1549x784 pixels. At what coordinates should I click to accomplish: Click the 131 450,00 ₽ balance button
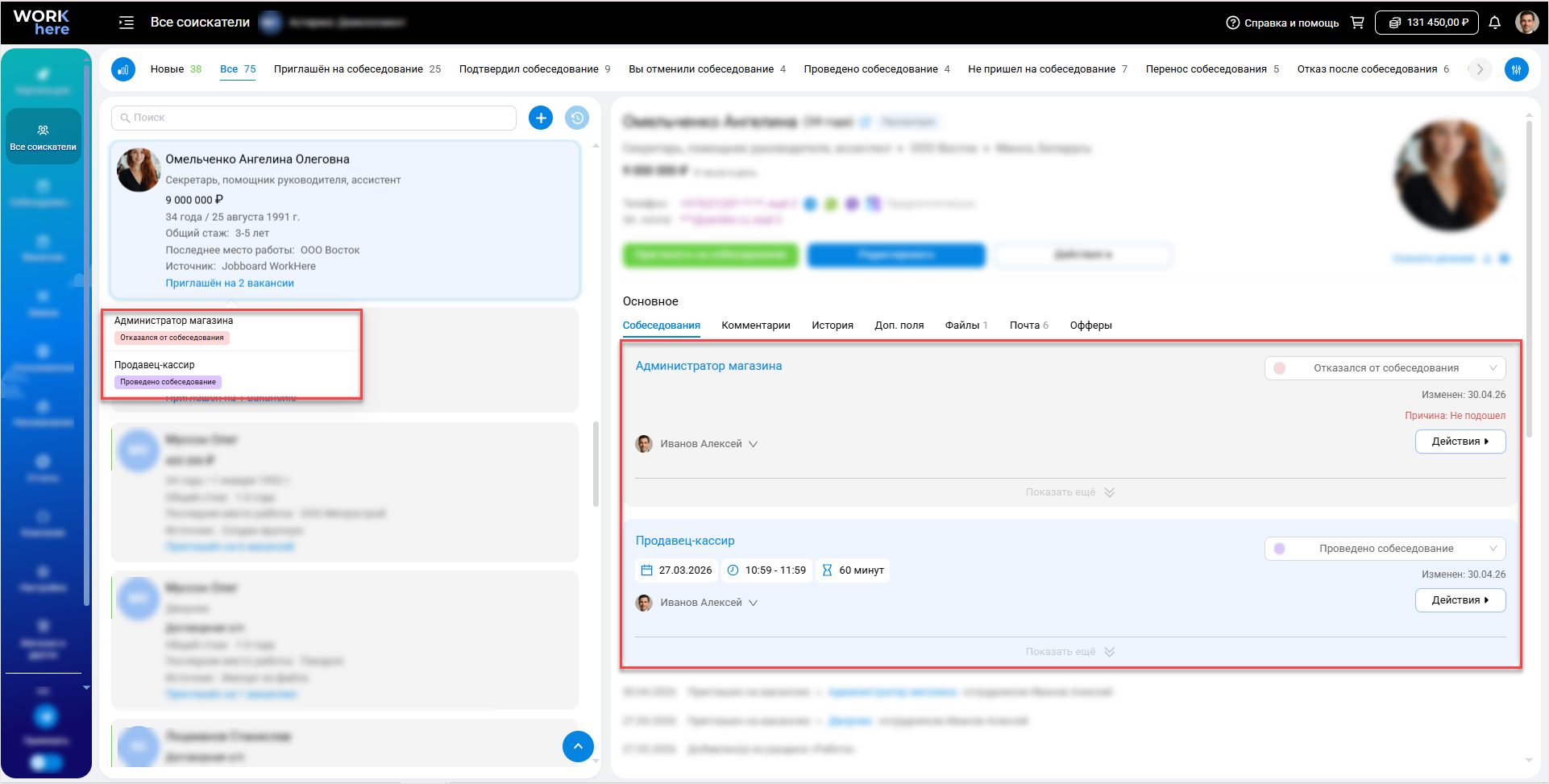point(1426,23)
